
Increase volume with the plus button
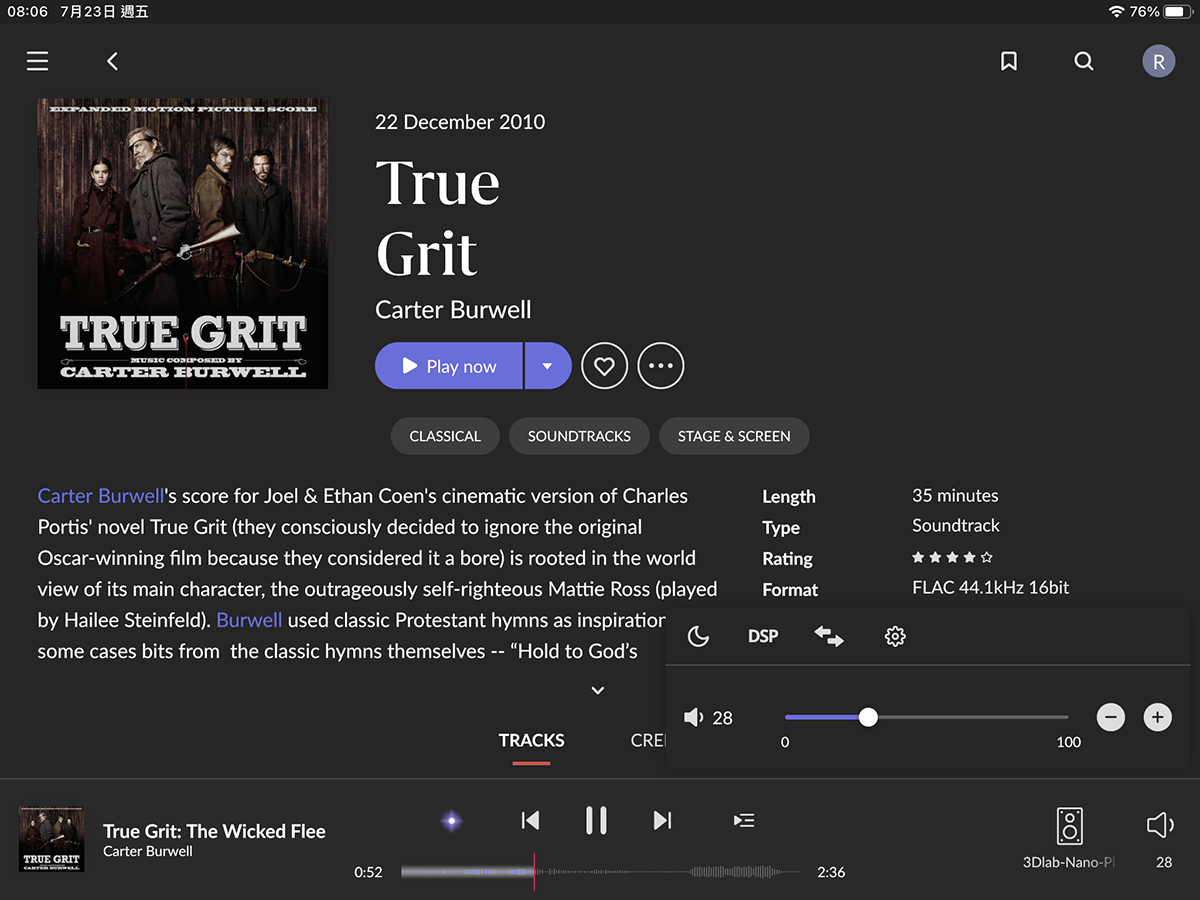click(x=1157, y=717)
